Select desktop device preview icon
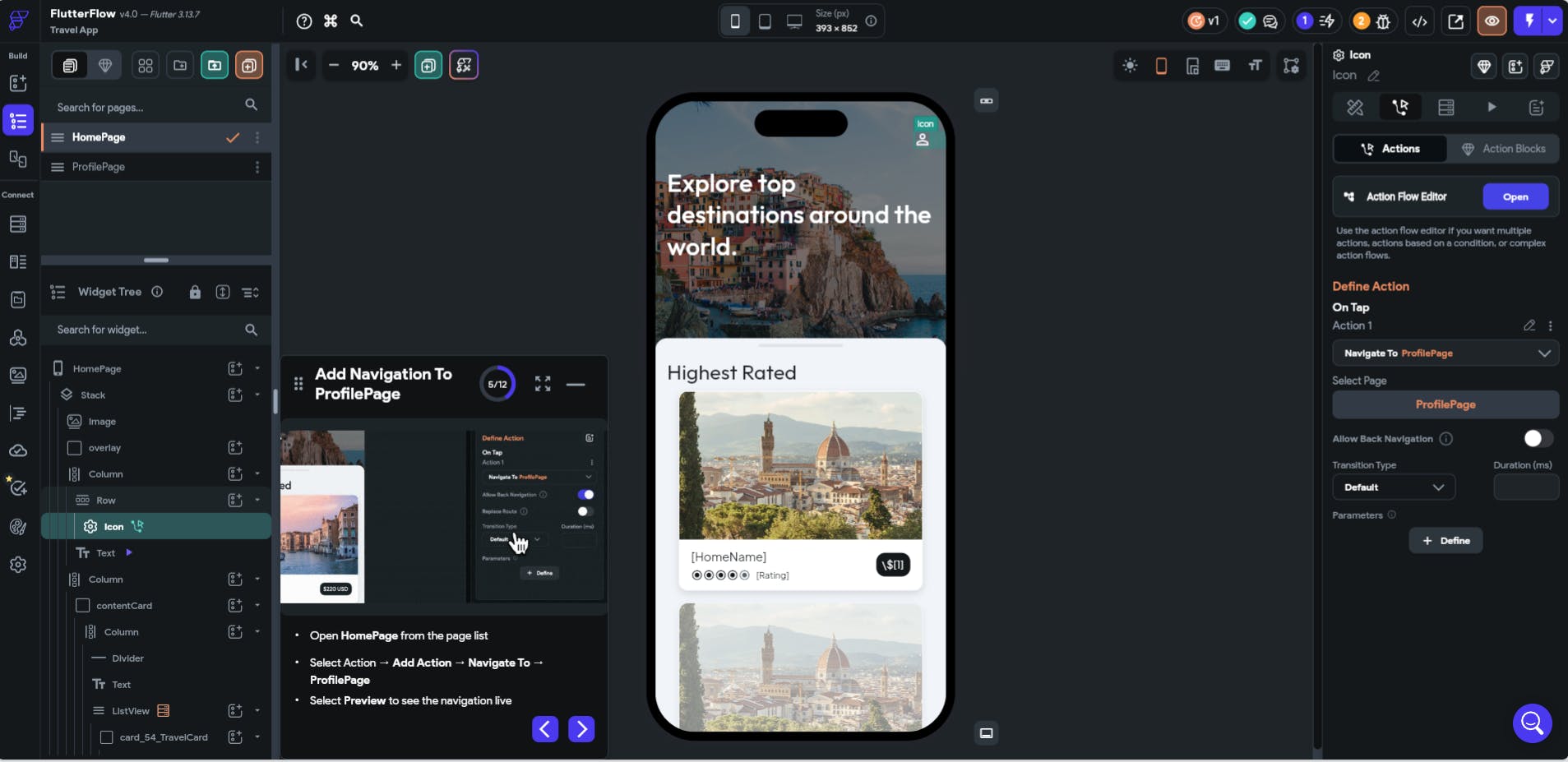 (x=794, y=21)
